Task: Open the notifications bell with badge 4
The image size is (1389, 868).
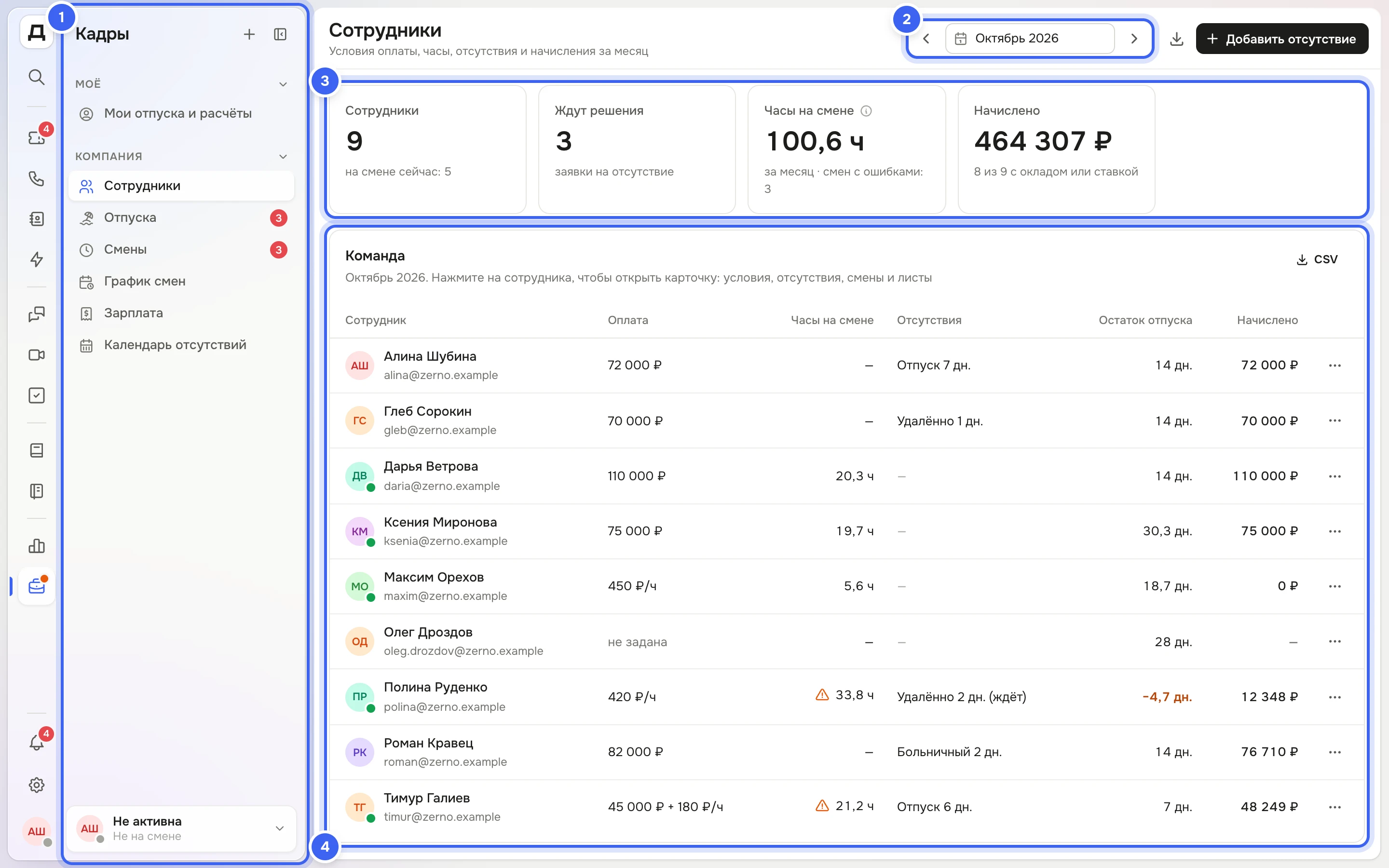Action: pyautogui.click(x=36, y=743)
